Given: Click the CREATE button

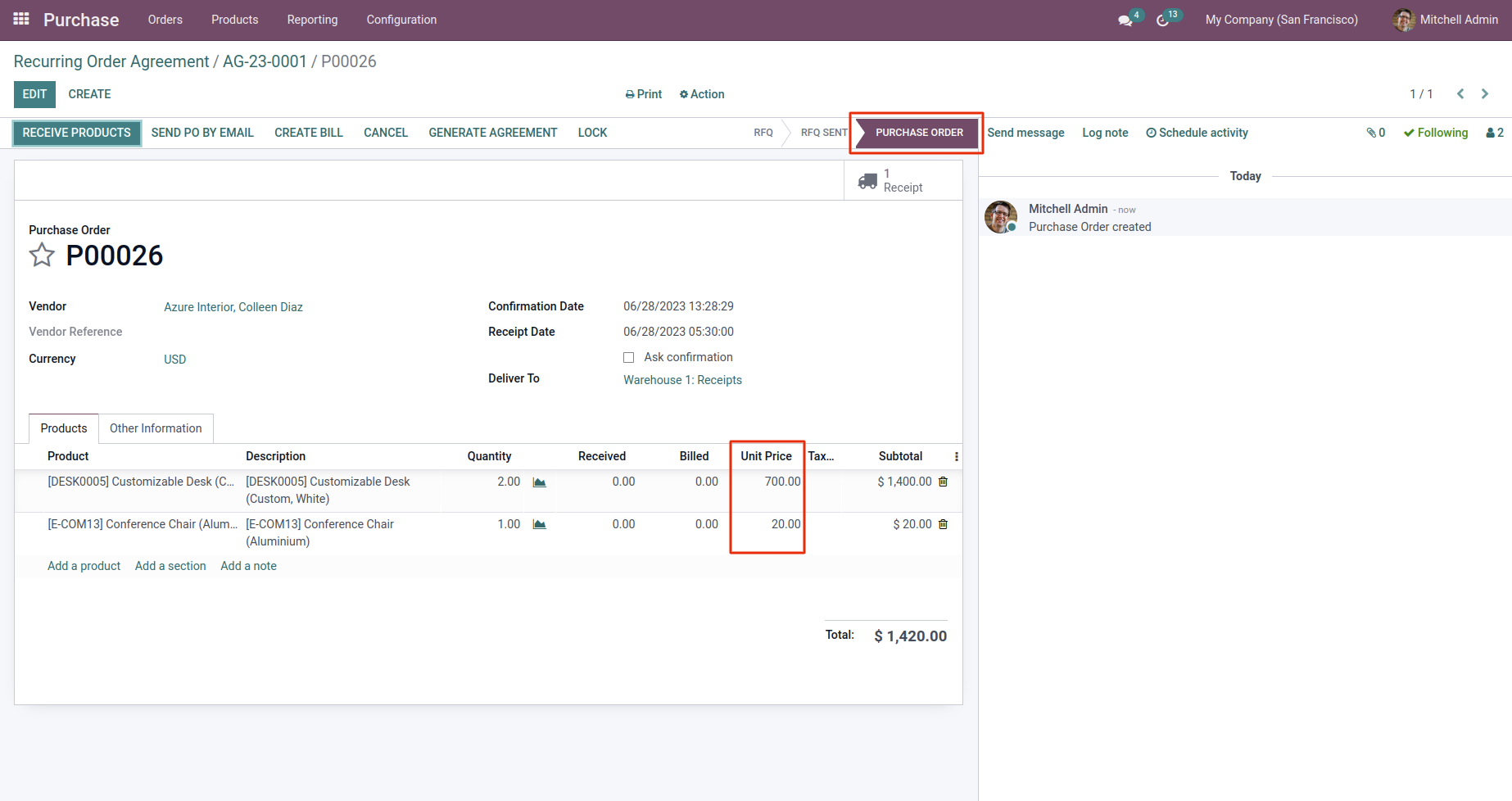Looking at the screenshot, I should click(90, 94).
